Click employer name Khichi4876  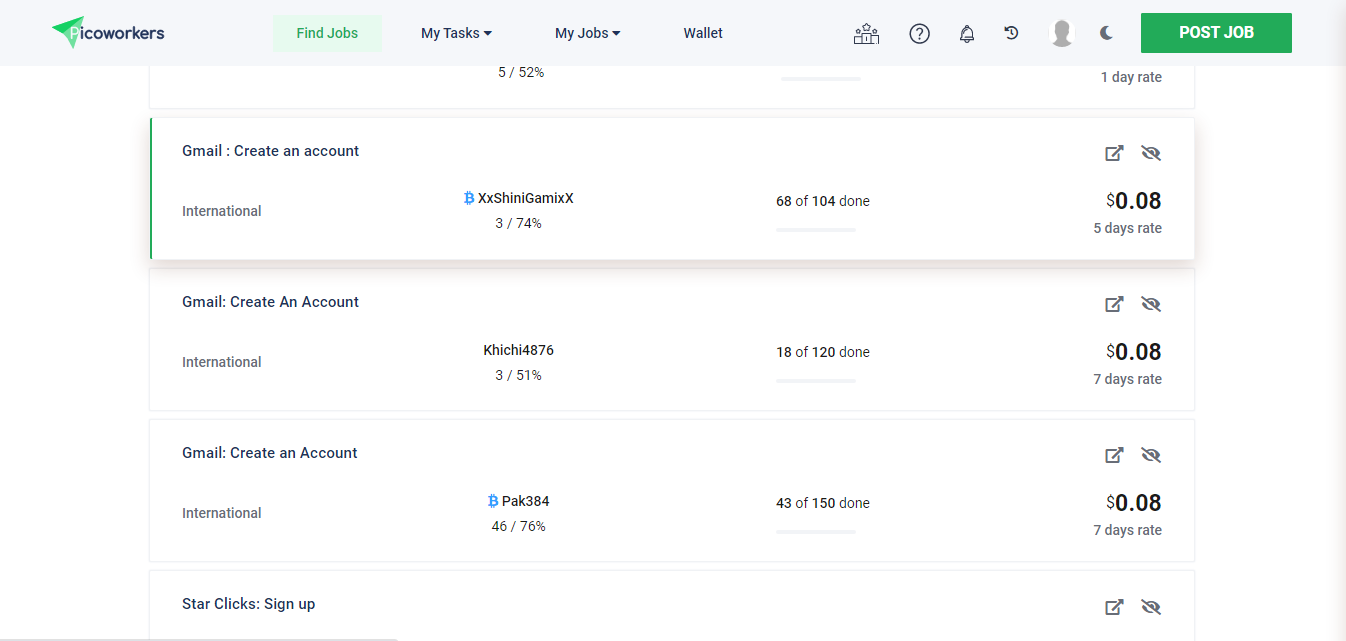point(518,350)
